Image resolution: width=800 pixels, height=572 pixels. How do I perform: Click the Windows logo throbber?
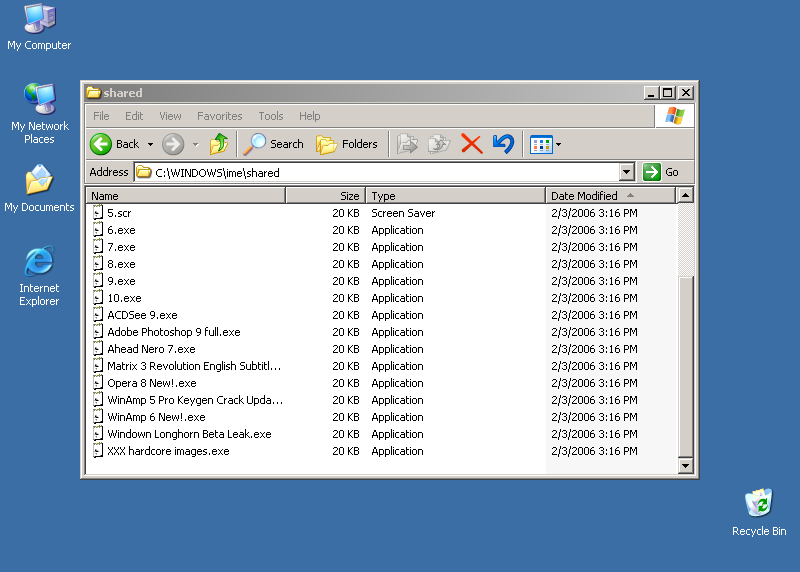674,116
